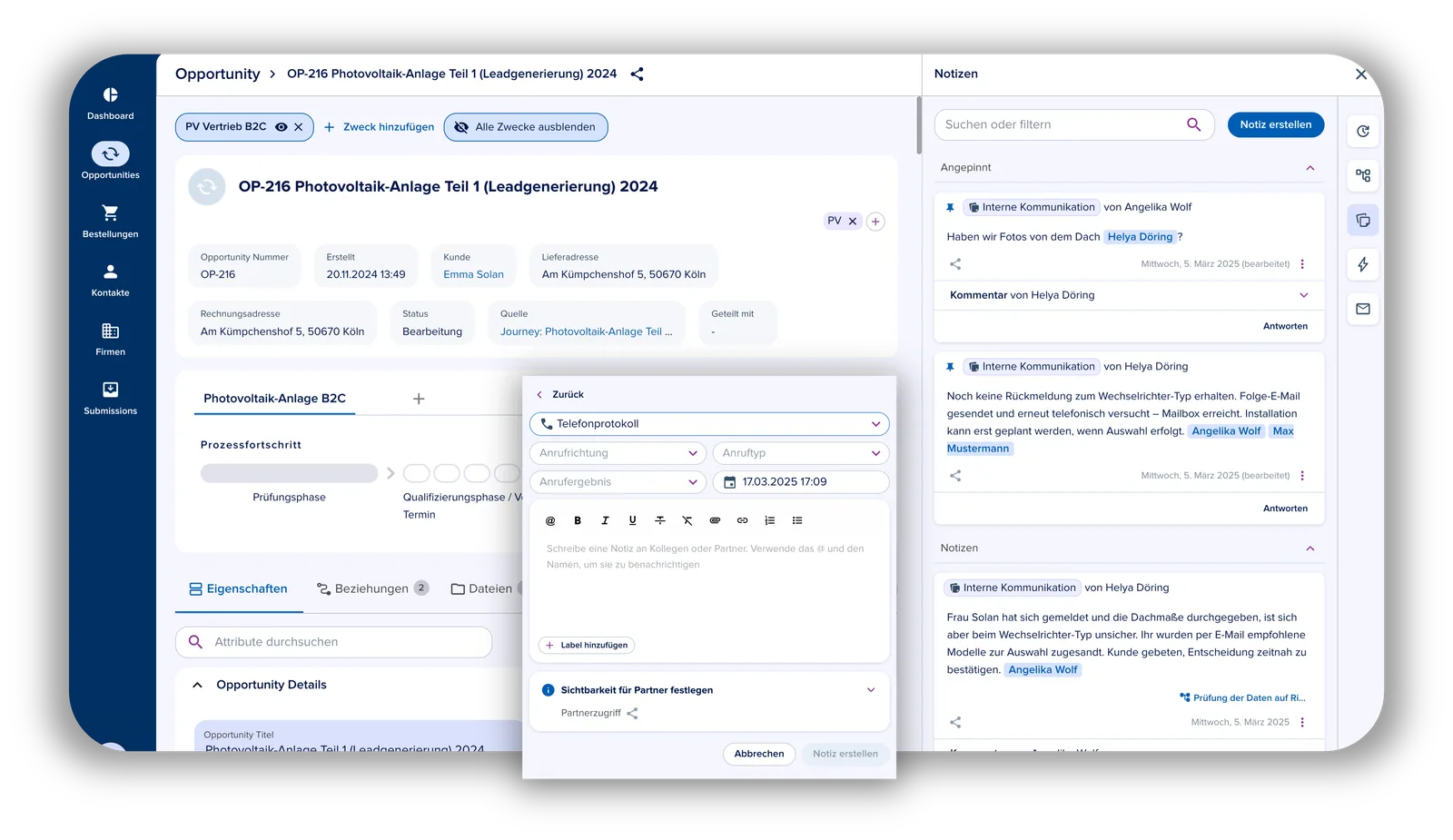This screenshot has width=1453, height=840.
Task: Insert a mention with the @ icon
Action: 549,521
